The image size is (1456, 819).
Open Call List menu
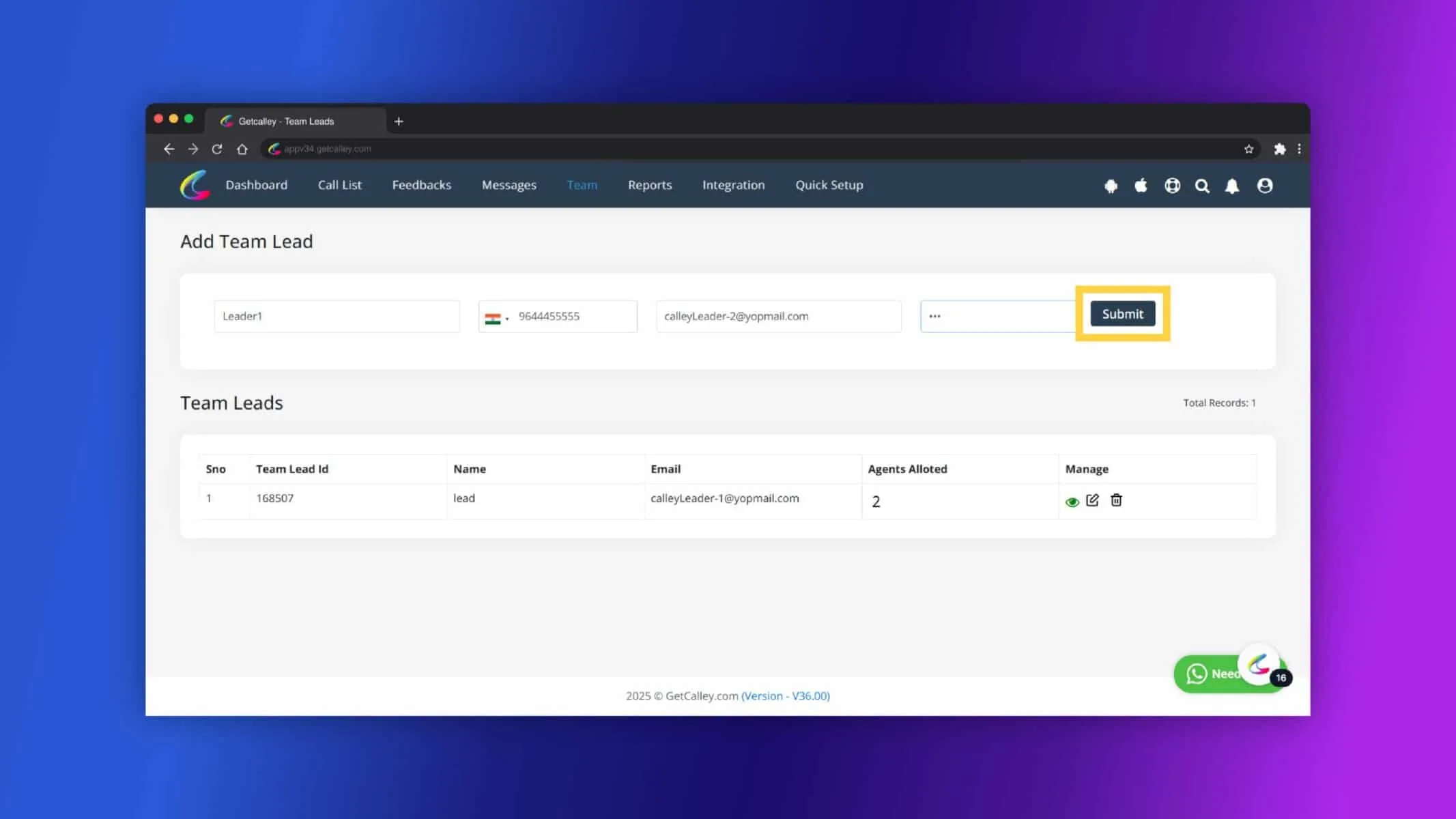tap(339, 185)
